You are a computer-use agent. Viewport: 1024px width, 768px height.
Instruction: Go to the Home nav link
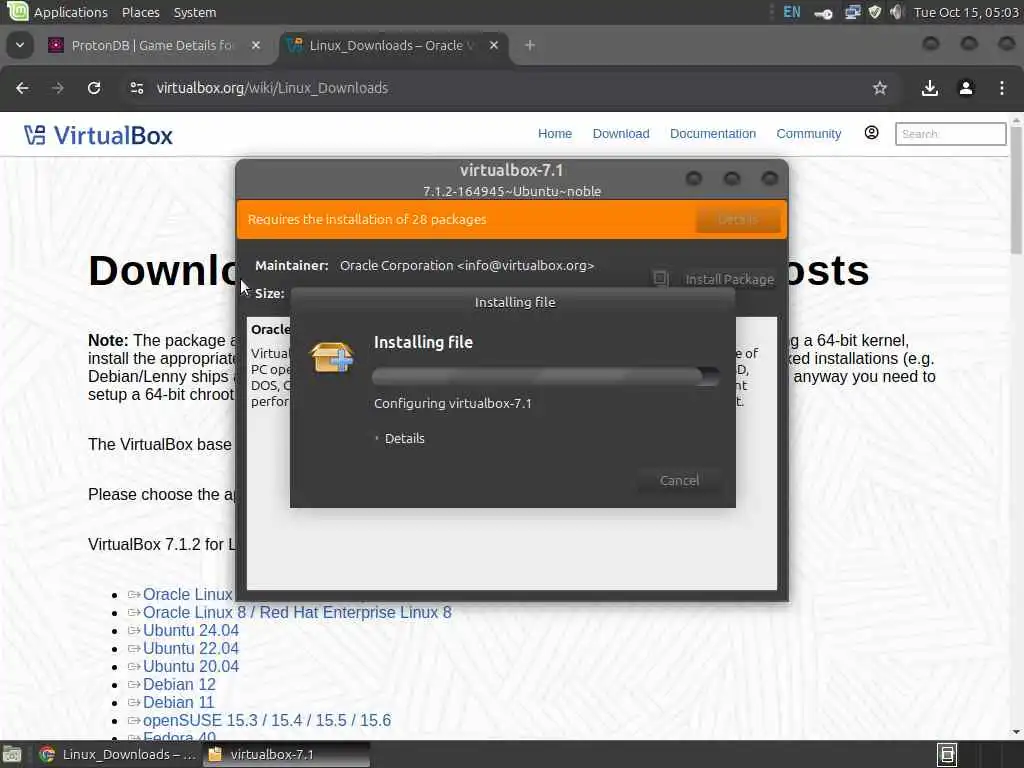(x=555, y=134)
